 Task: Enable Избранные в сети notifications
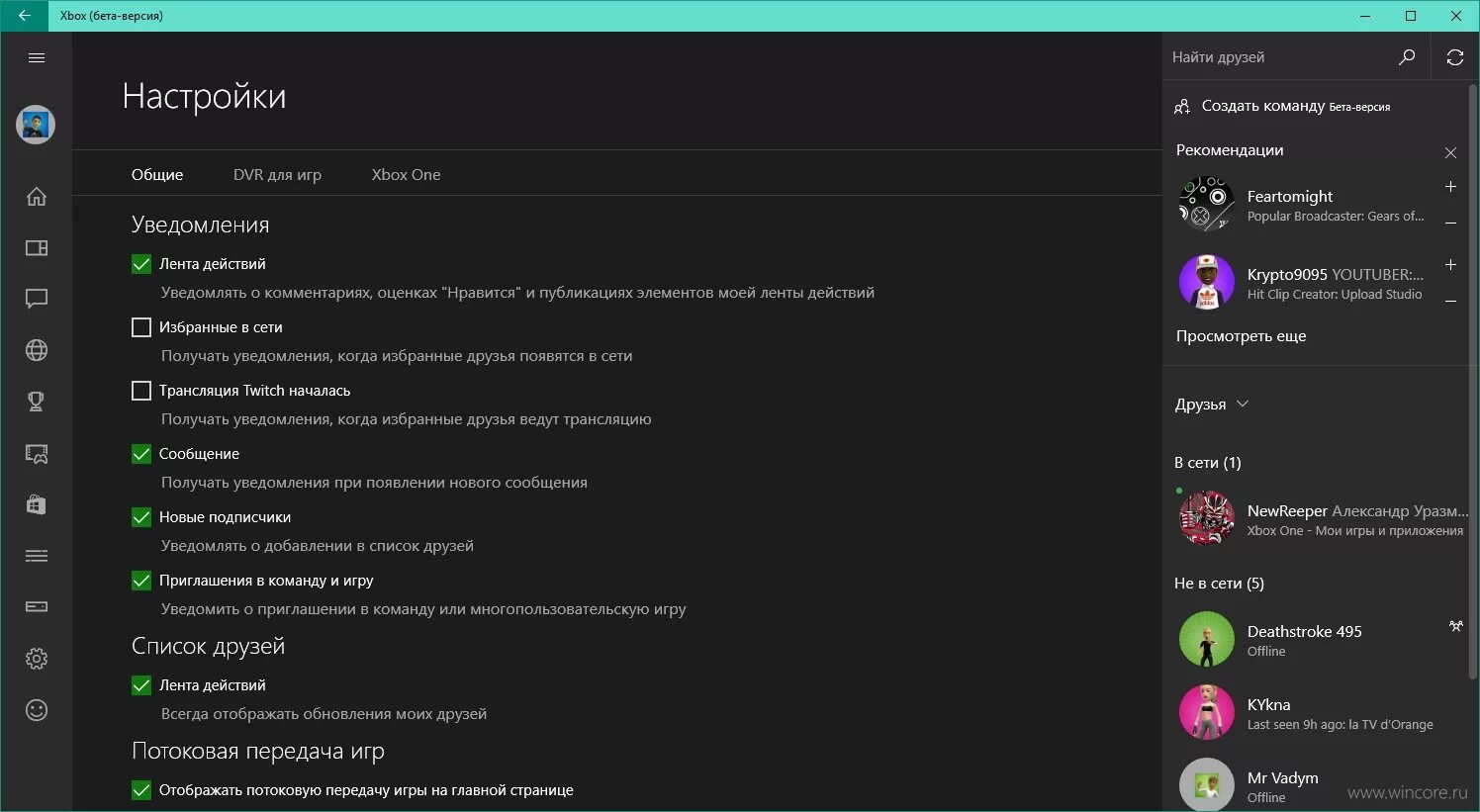point(140,326)
